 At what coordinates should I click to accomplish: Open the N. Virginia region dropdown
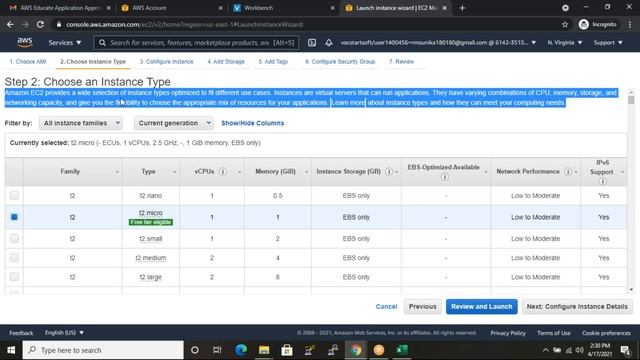[x=565, y=42]
